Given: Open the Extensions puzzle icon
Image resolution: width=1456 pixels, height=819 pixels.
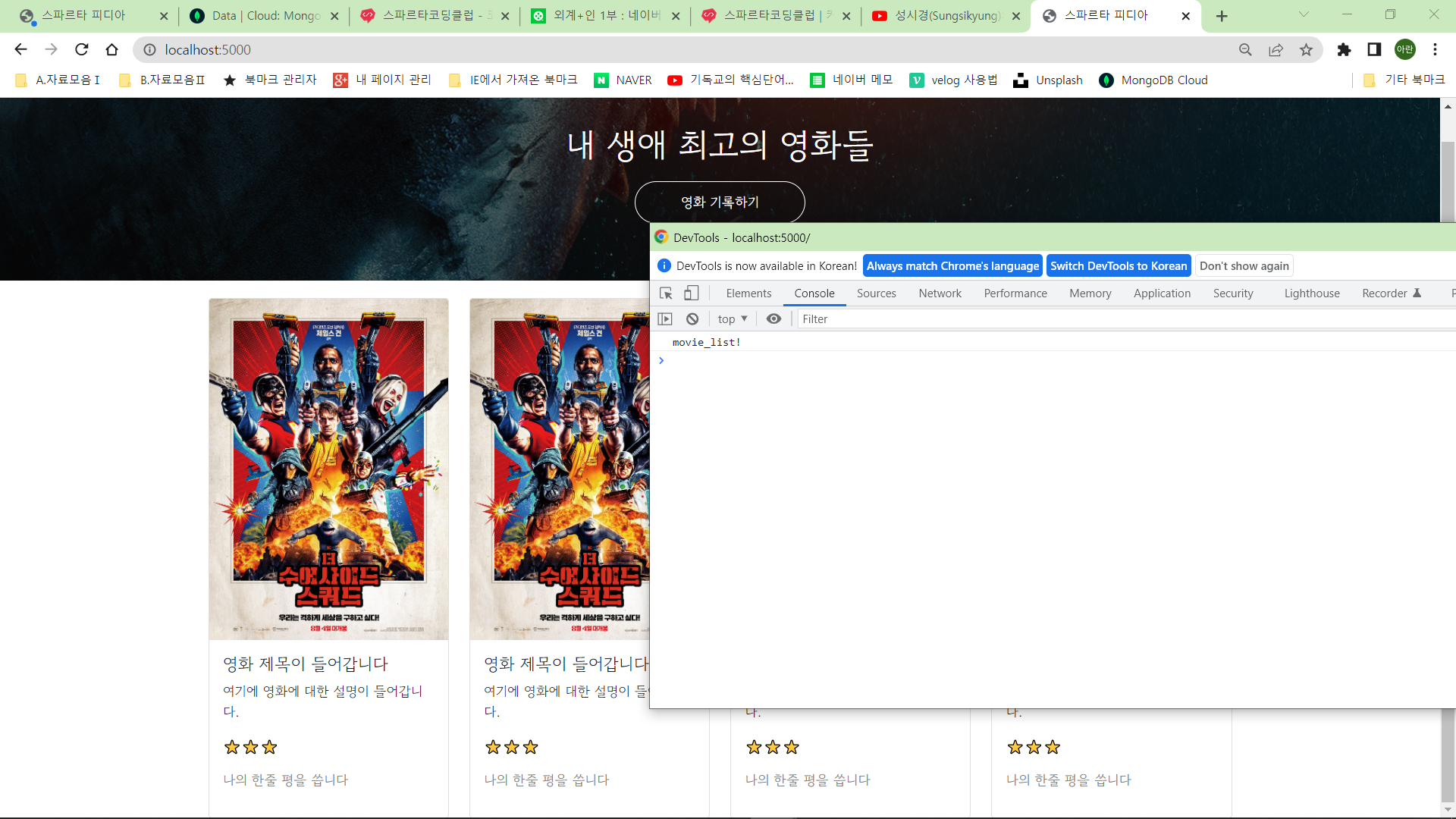Looking at the screenshot, I should click(x=1344, y=49).
